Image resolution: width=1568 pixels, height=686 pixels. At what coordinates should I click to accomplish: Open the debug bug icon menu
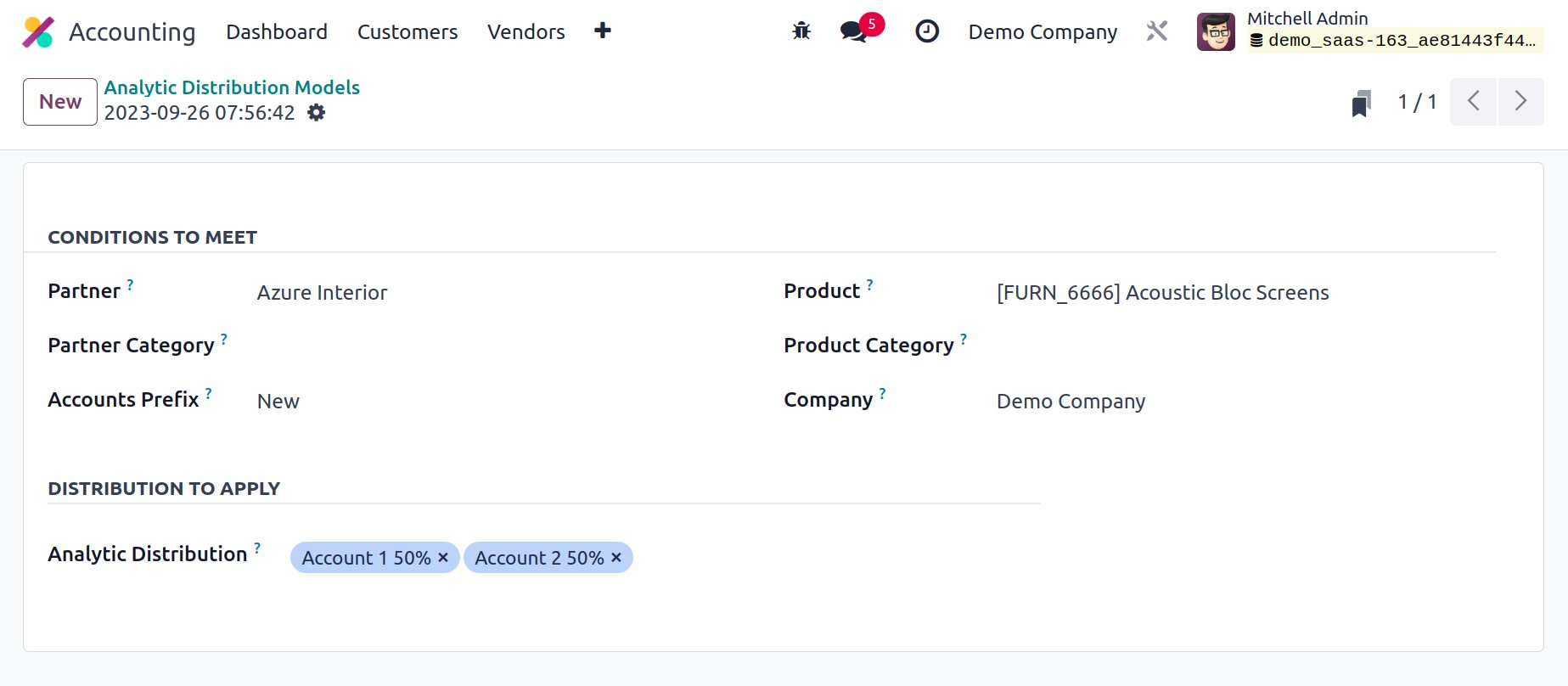point(801,31)
